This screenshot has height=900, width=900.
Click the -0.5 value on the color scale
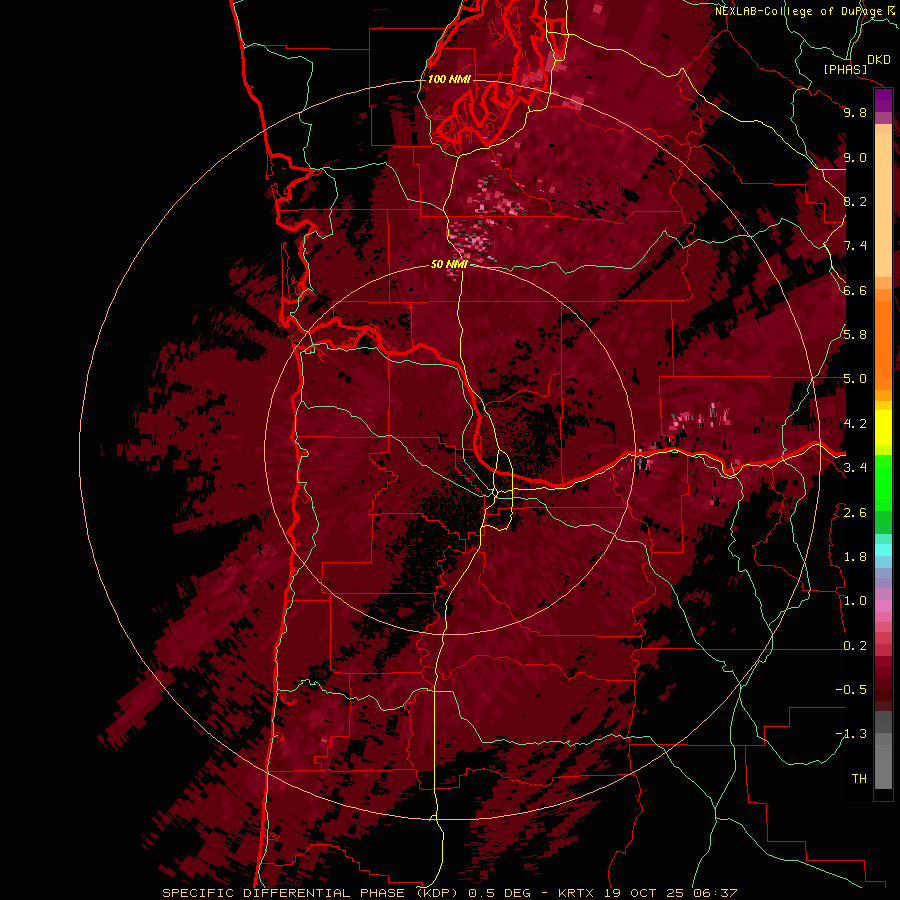point(851,690)
